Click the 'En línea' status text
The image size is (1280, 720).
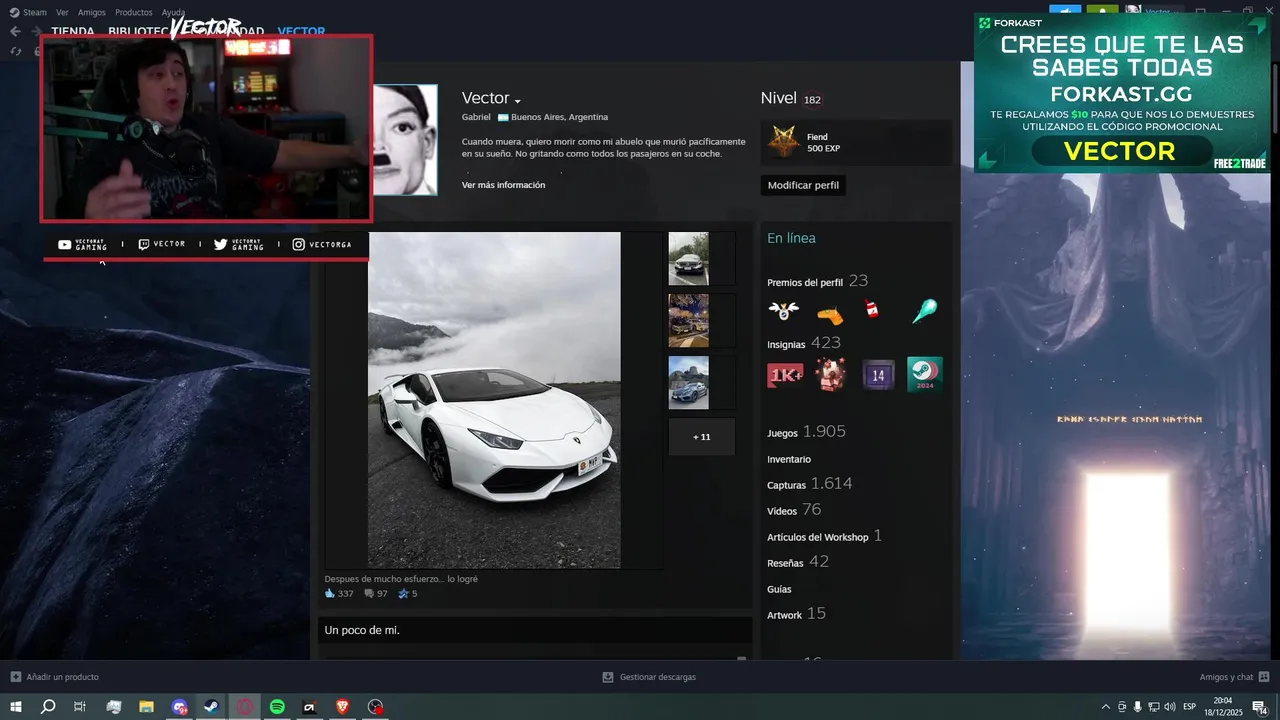click(791, 238)
